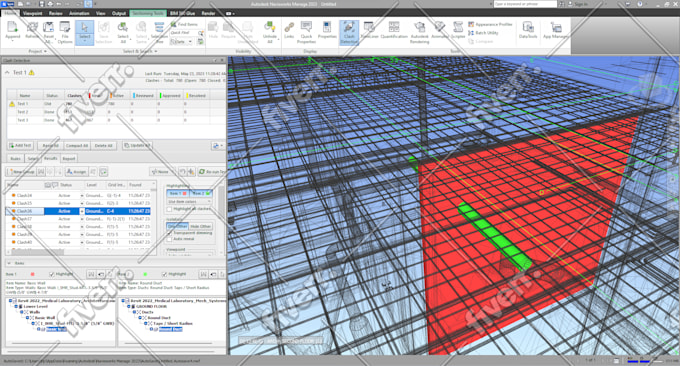Open the Scripter tool
Image resolution: width=680 pixels, height=366 pixels.
[x=458, y=30]
